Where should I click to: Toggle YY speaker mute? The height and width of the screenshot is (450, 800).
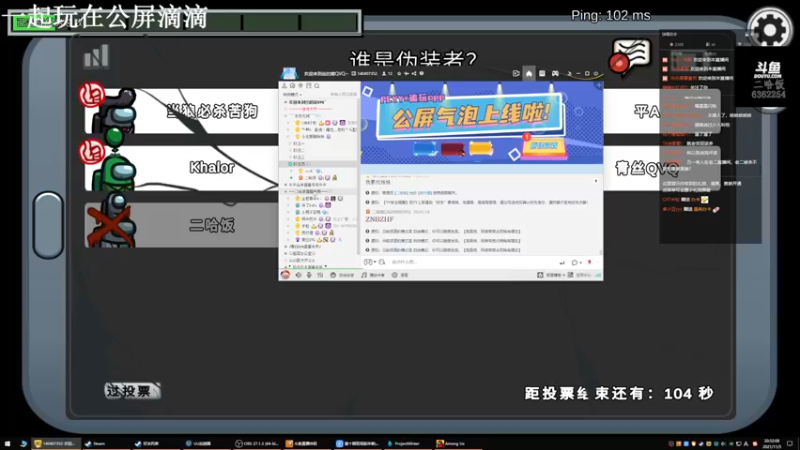click(x=298, y=275)
